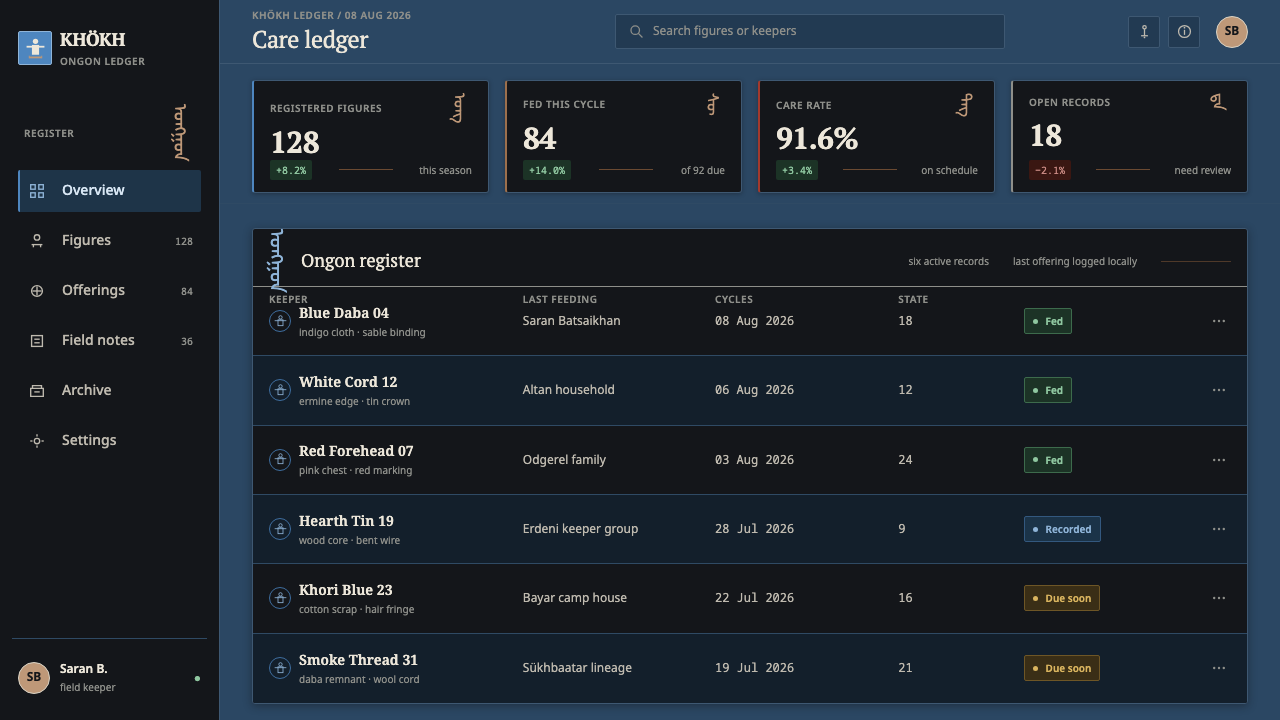Open the info icon button in the header
This screenshot has width=1280, height=720.
coord(1184,31)
